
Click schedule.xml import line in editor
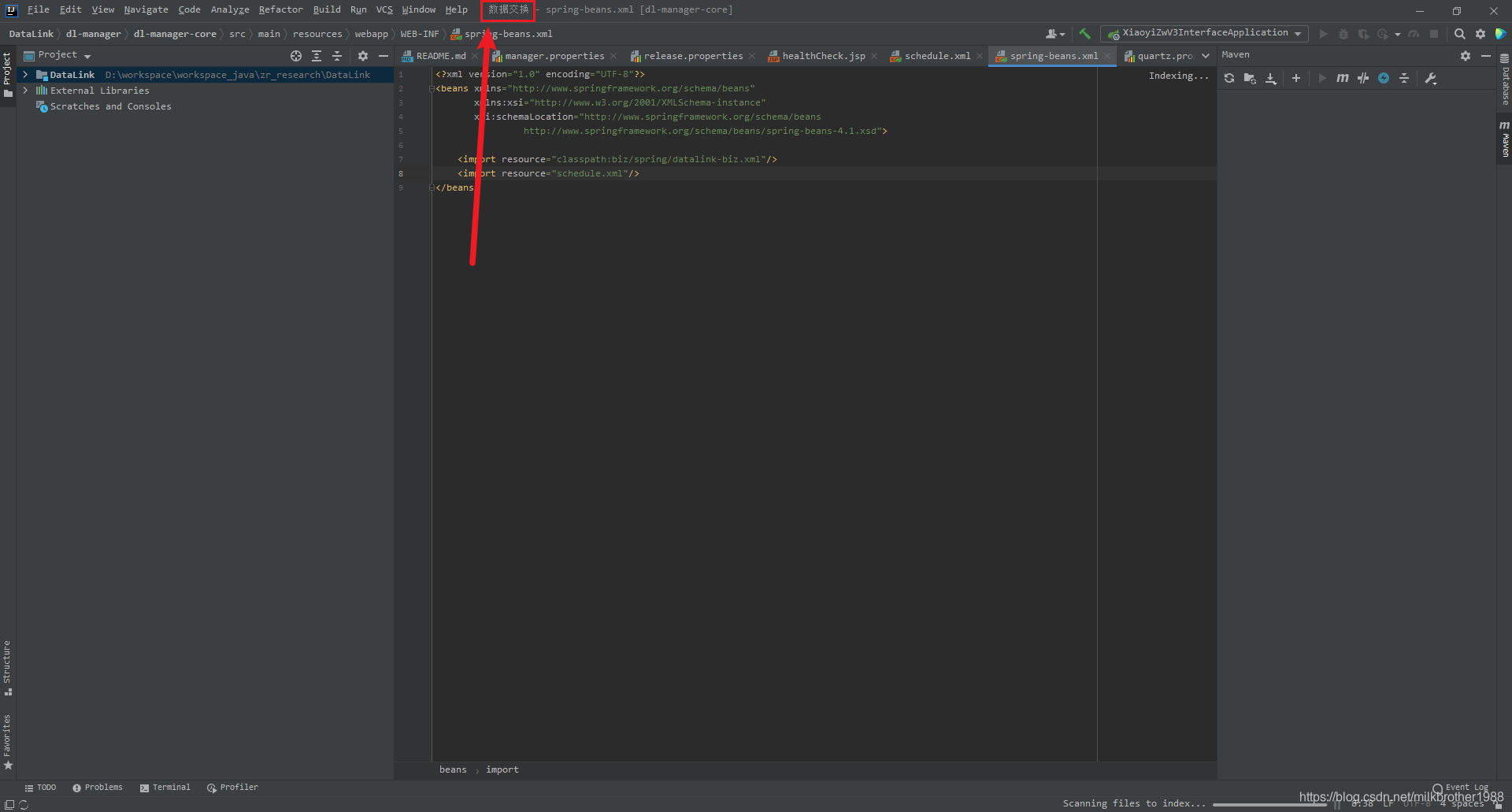[x=549, y=173]
